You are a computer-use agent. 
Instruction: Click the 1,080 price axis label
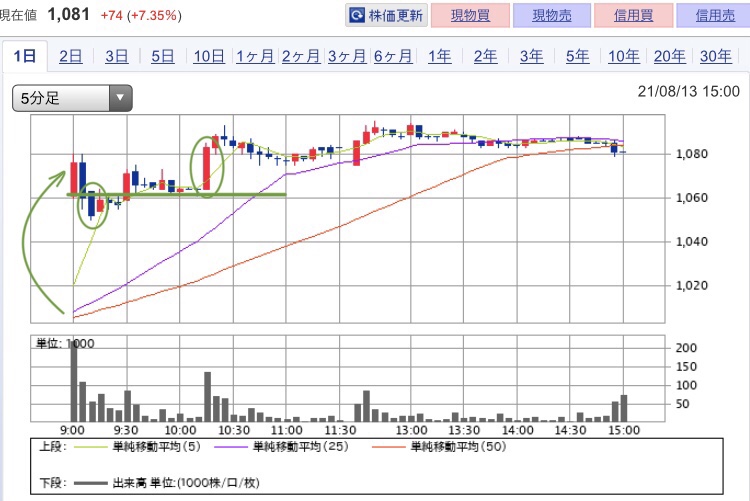click(692, 154)
